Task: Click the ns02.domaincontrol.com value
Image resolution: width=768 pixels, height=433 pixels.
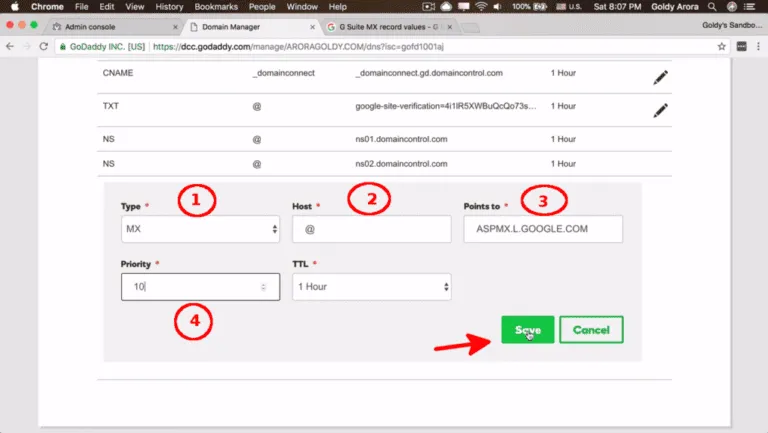Action: pyautogui.click(x=401, y=164)
